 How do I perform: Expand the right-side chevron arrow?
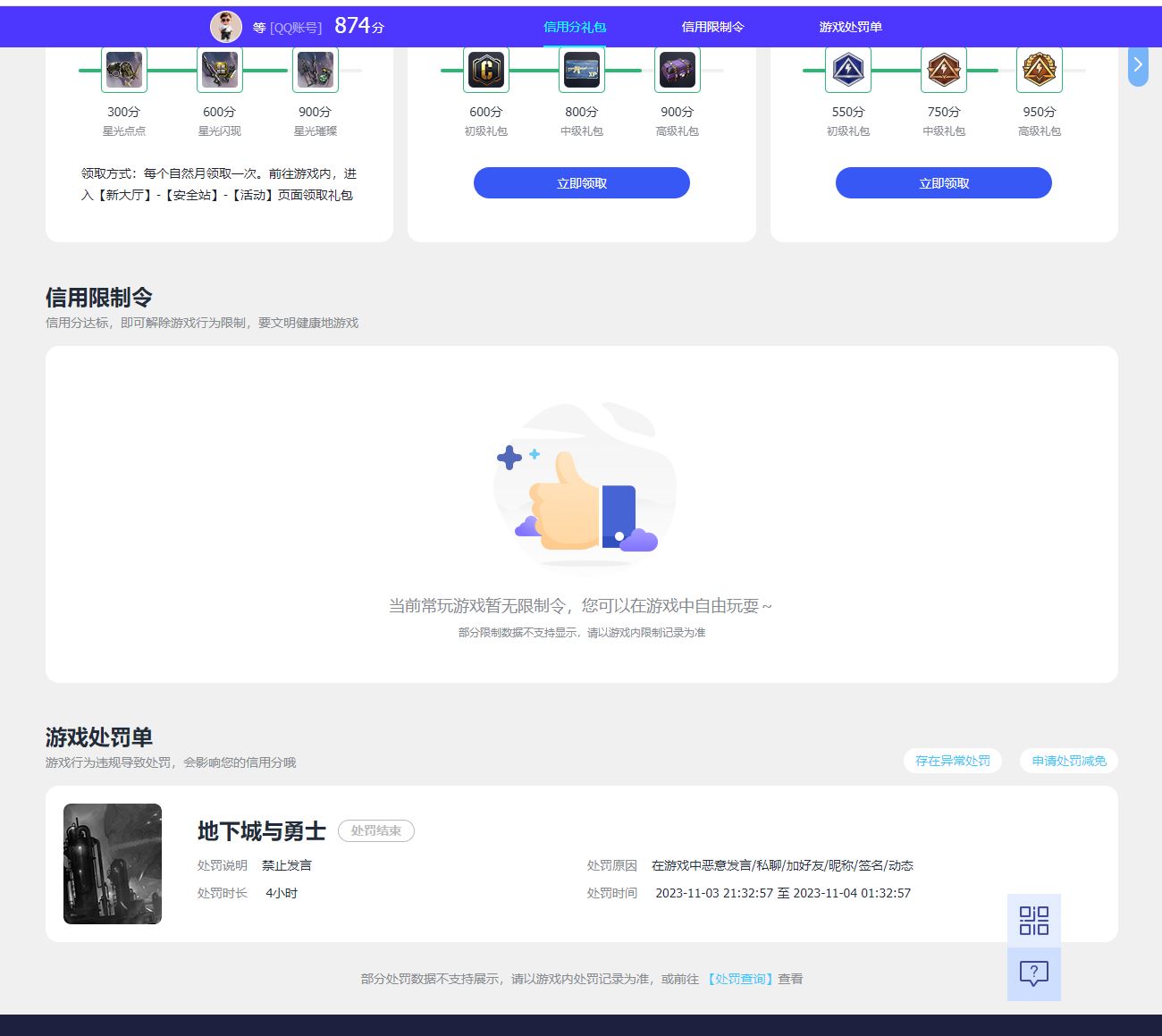click(x=1138, y=64)
